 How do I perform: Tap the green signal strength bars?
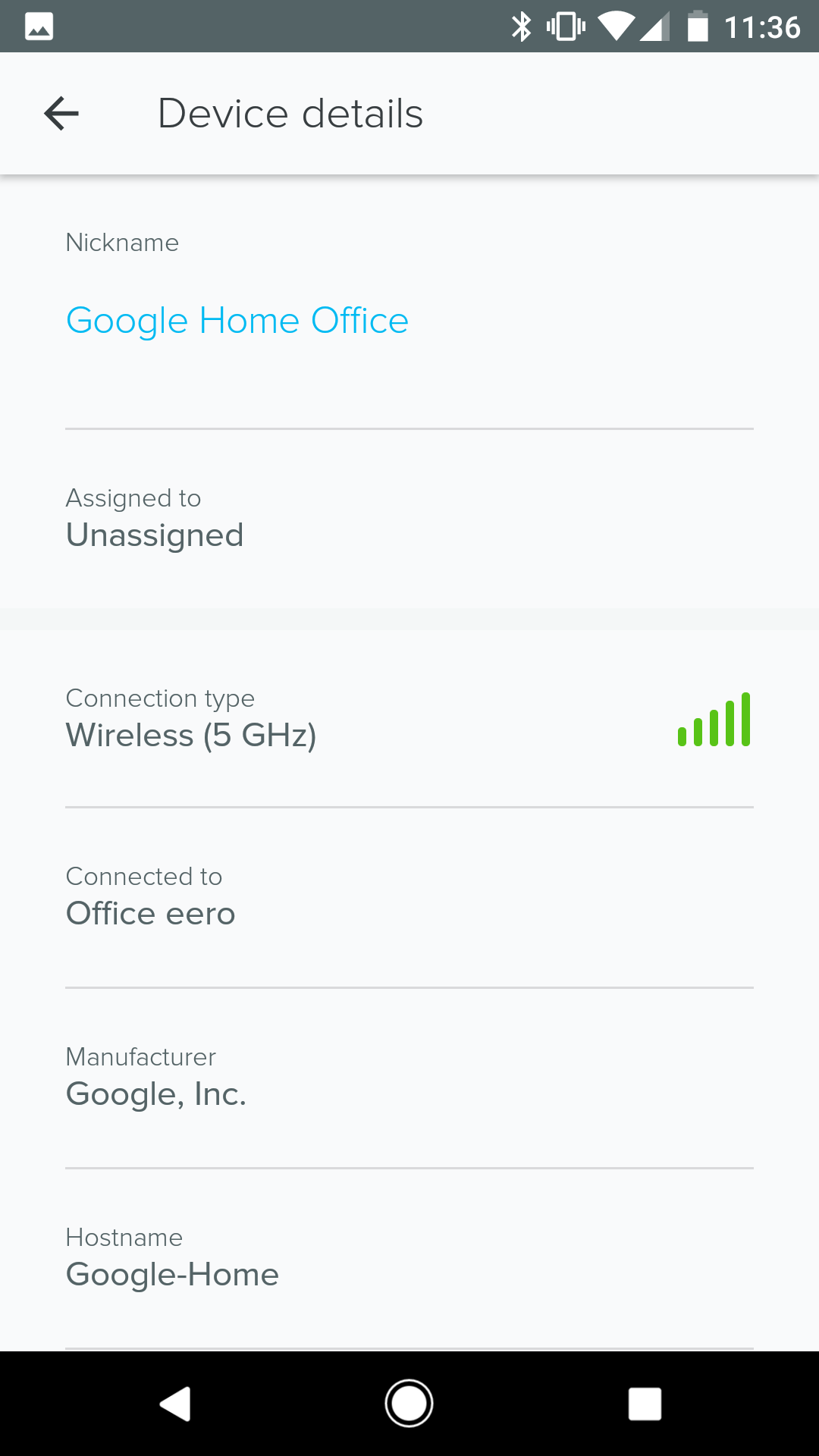714,720
